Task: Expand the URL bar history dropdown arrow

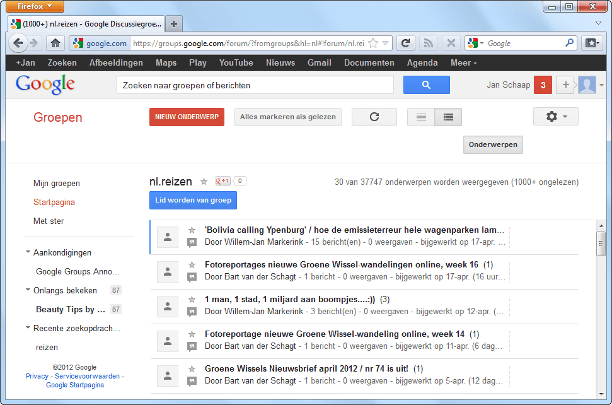Action: pos(386,43)
